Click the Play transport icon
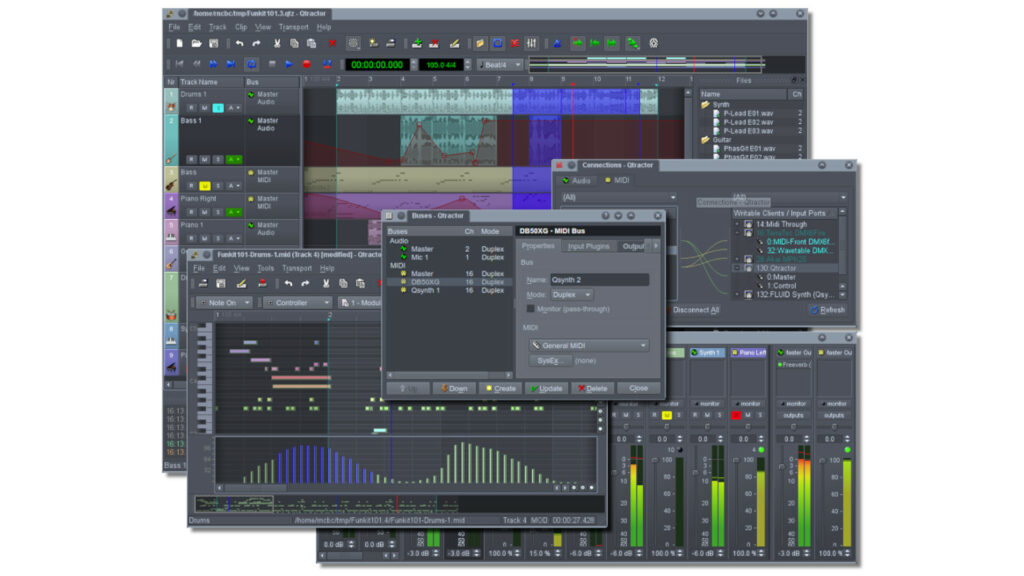This screenshot has width=1024, height=576. tap(288, 64)
